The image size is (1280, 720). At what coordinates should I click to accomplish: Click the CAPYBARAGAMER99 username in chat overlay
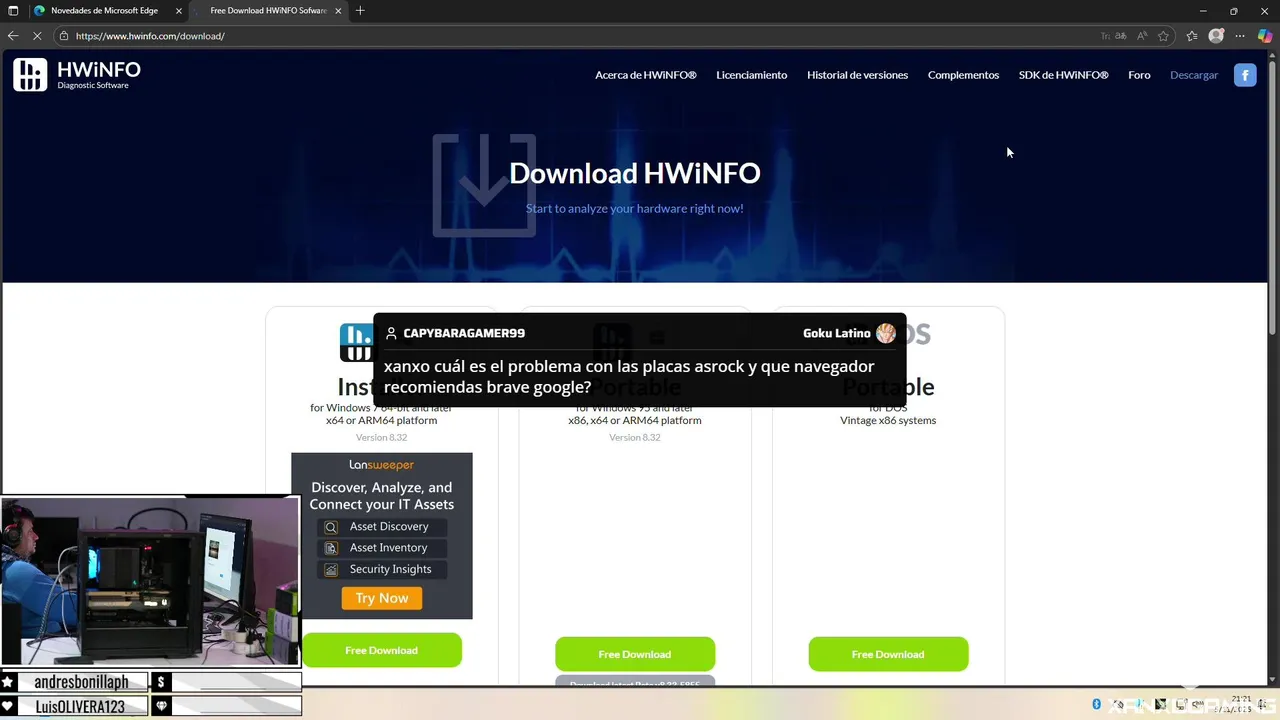(x=464, y=333)
